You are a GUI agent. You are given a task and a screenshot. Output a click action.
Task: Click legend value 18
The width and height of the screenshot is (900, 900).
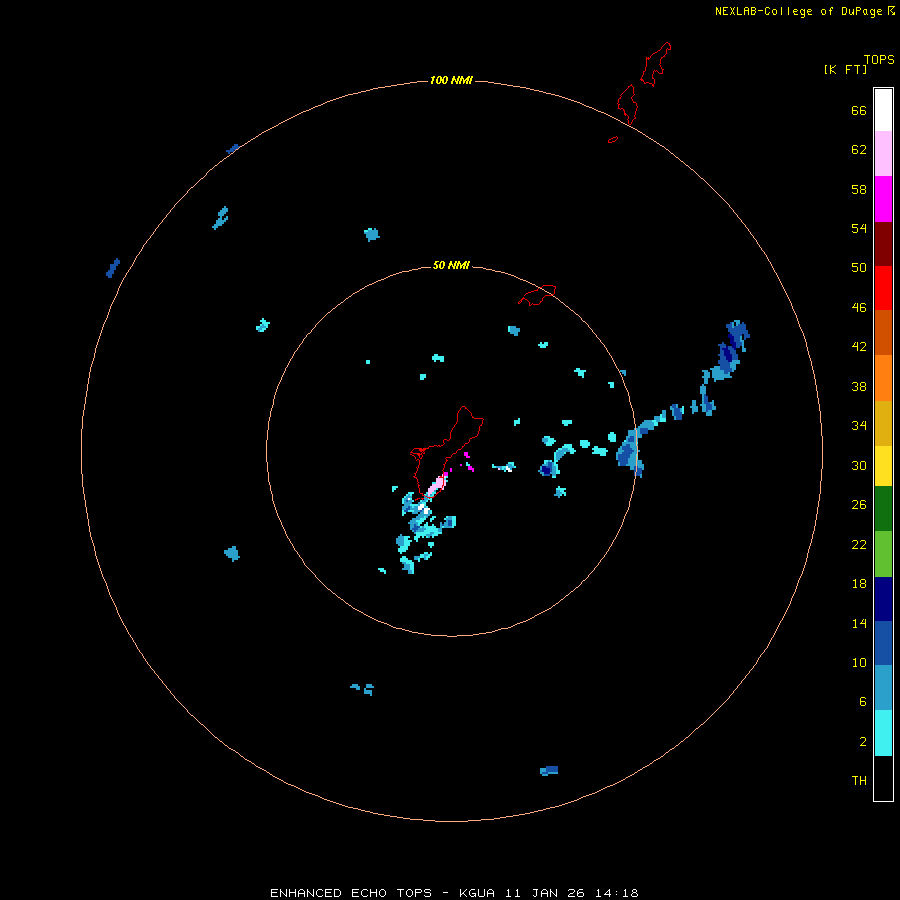(x=859, y=584)
